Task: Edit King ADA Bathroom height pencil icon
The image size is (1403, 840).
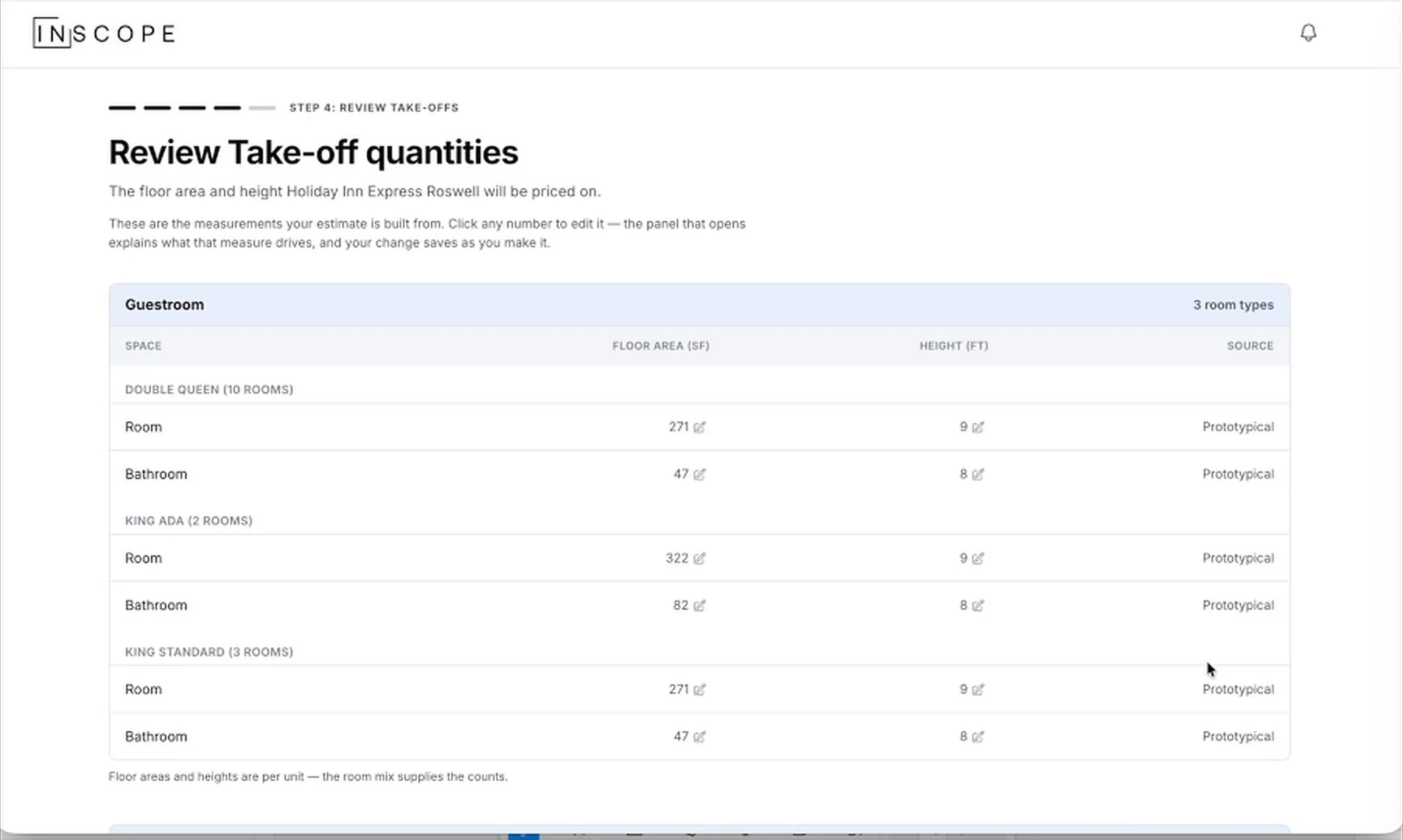Action: (978, 605)
